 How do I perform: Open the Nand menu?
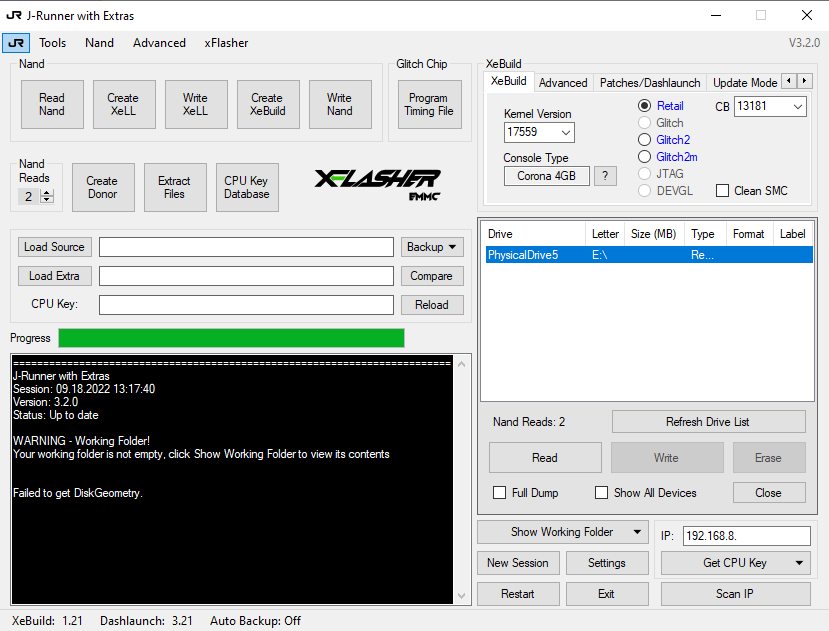tap(99, 43)
